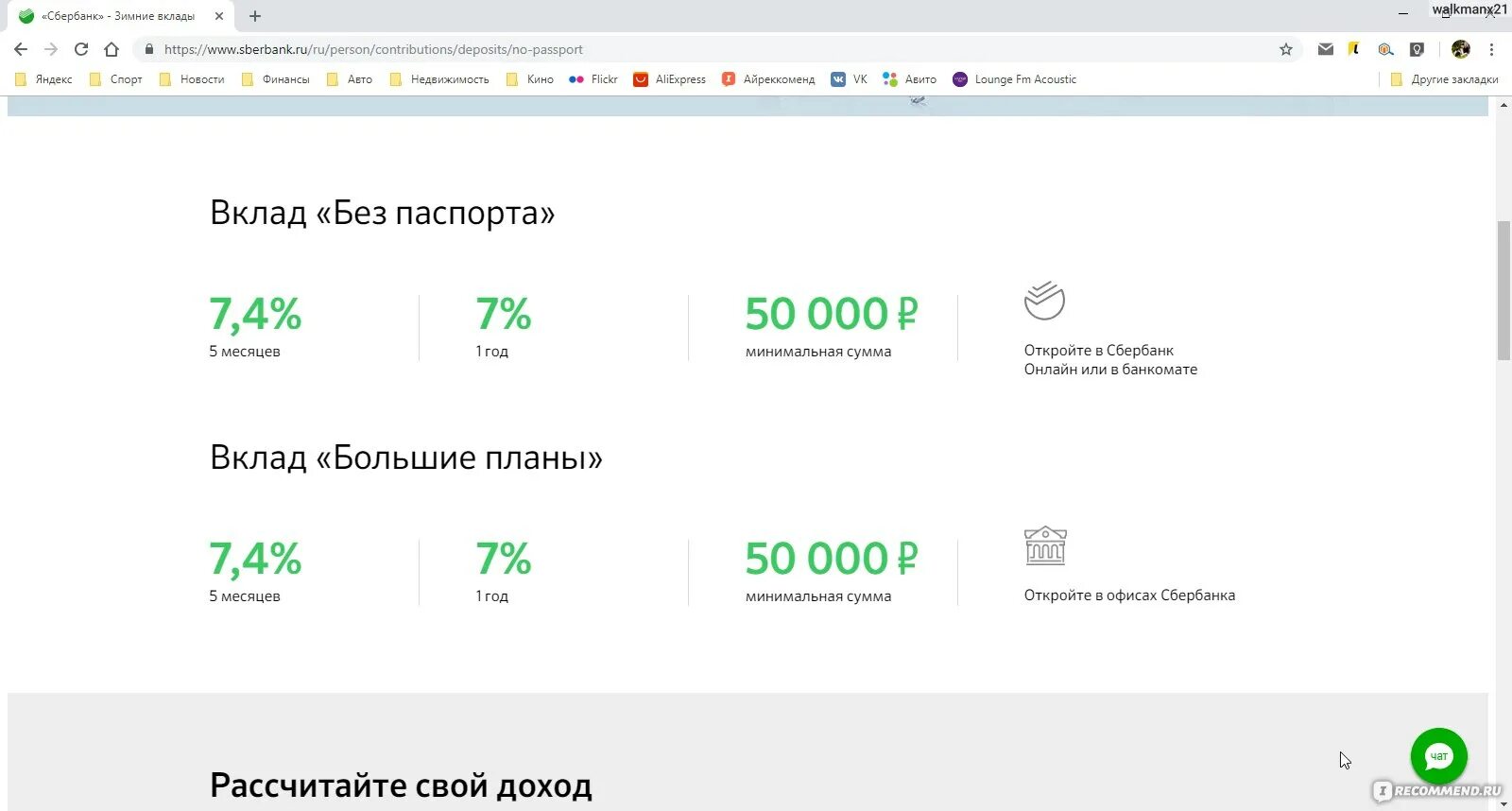The height and width of the screenshot is (811, 1512).
Task: Open a new browser tab
Action: click(255, 16)
